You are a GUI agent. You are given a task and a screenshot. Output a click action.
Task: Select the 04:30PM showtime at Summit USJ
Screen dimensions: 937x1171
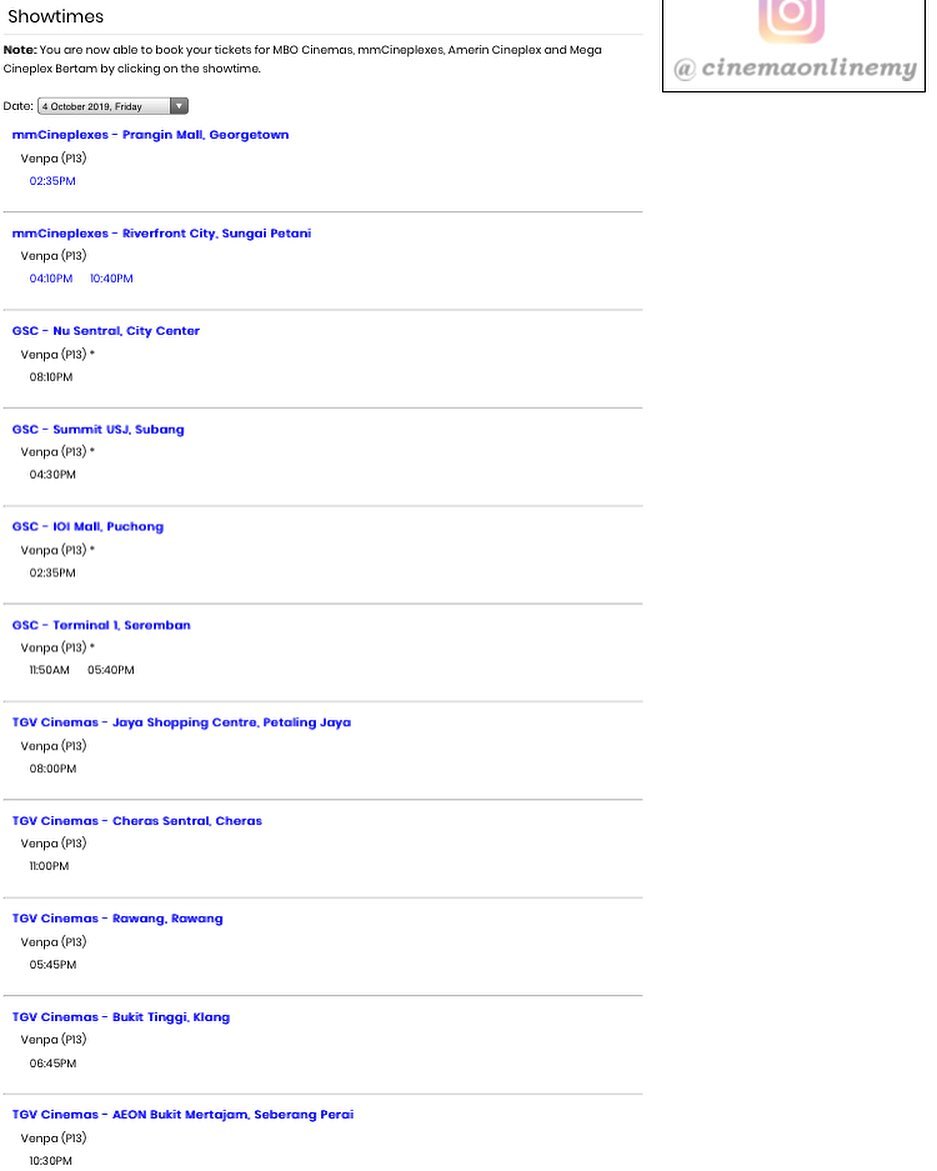pyautogui.click(x=52, y=474)
